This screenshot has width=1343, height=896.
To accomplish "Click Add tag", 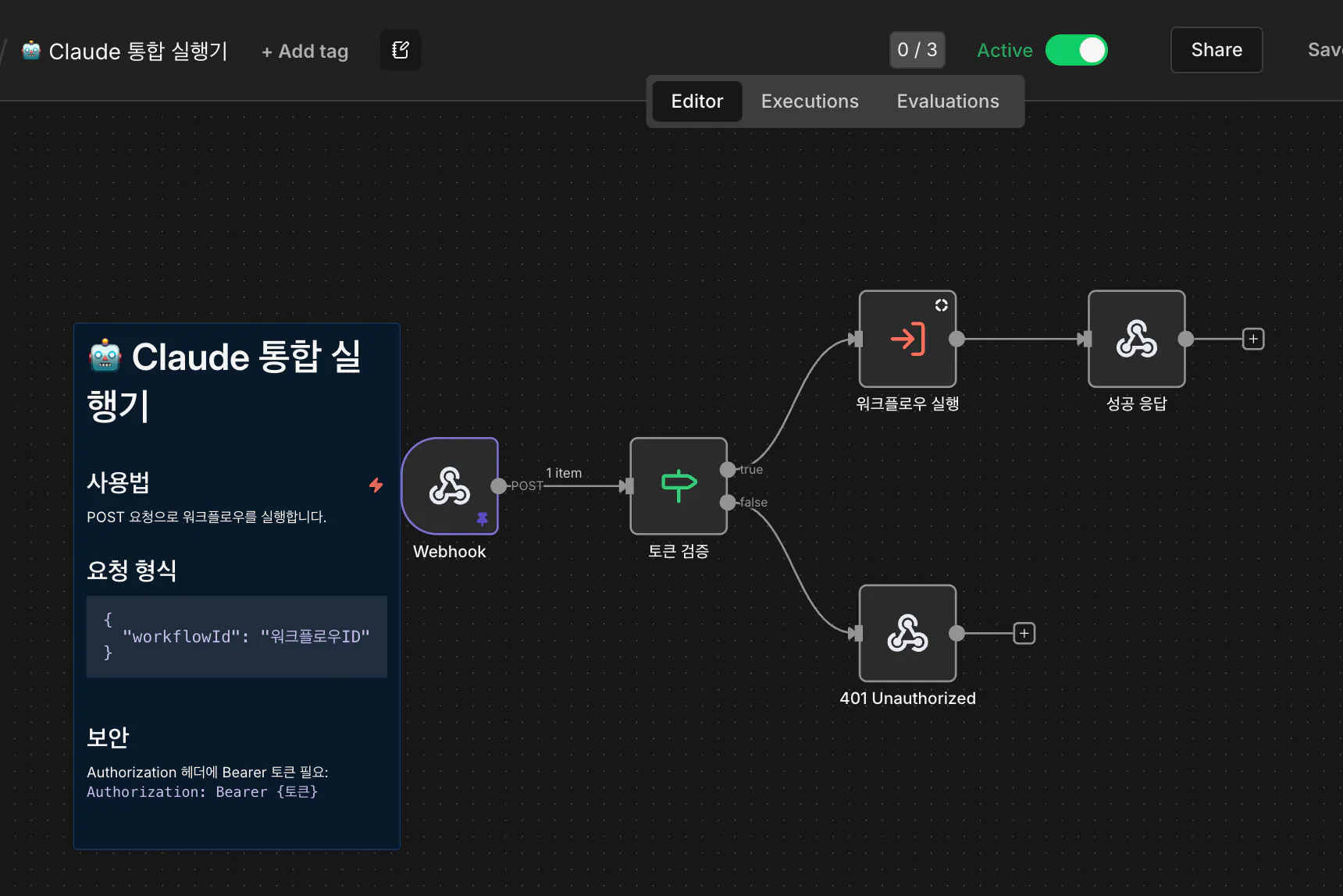I will (305, 52).
